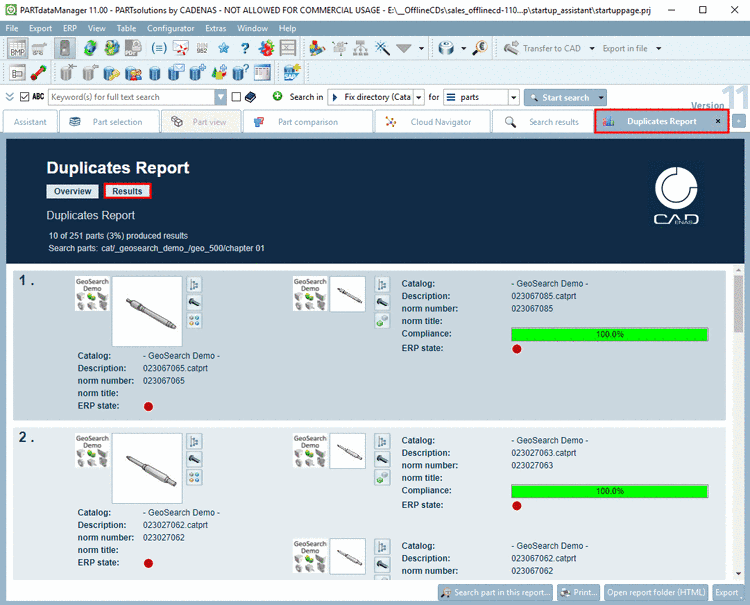Click the green plus add search icon
Image resolution: width=750 pixels, height=605 pixels.
click(x=277, y=97)
